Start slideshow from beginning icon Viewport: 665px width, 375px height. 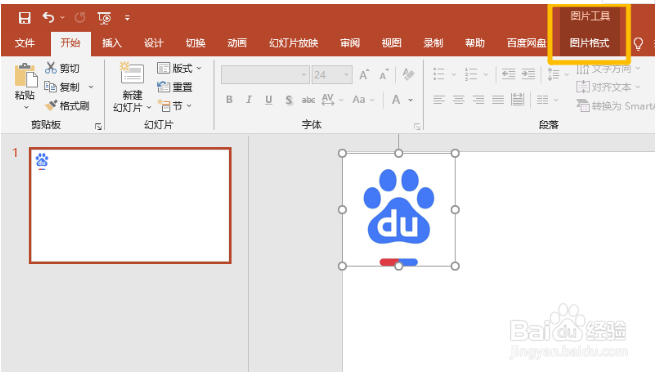tap(104, 18)
